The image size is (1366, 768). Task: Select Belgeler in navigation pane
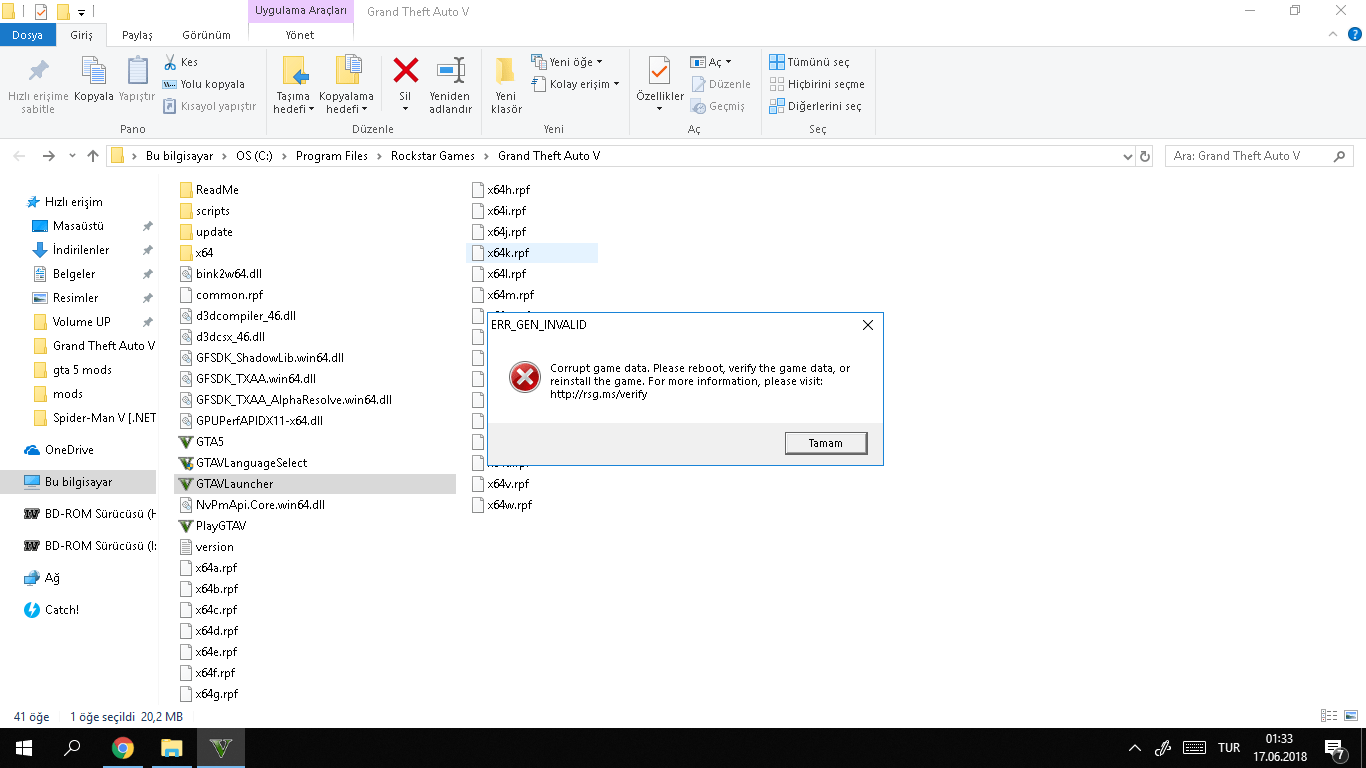click(x=74, y=274)
